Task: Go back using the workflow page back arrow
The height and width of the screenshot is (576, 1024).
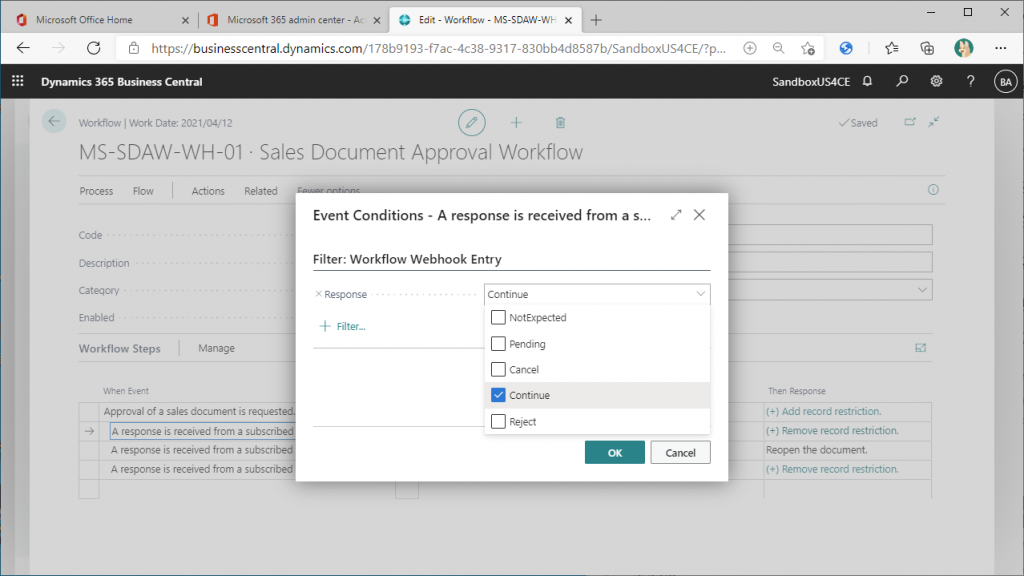Action: click(x=54, y=121)
